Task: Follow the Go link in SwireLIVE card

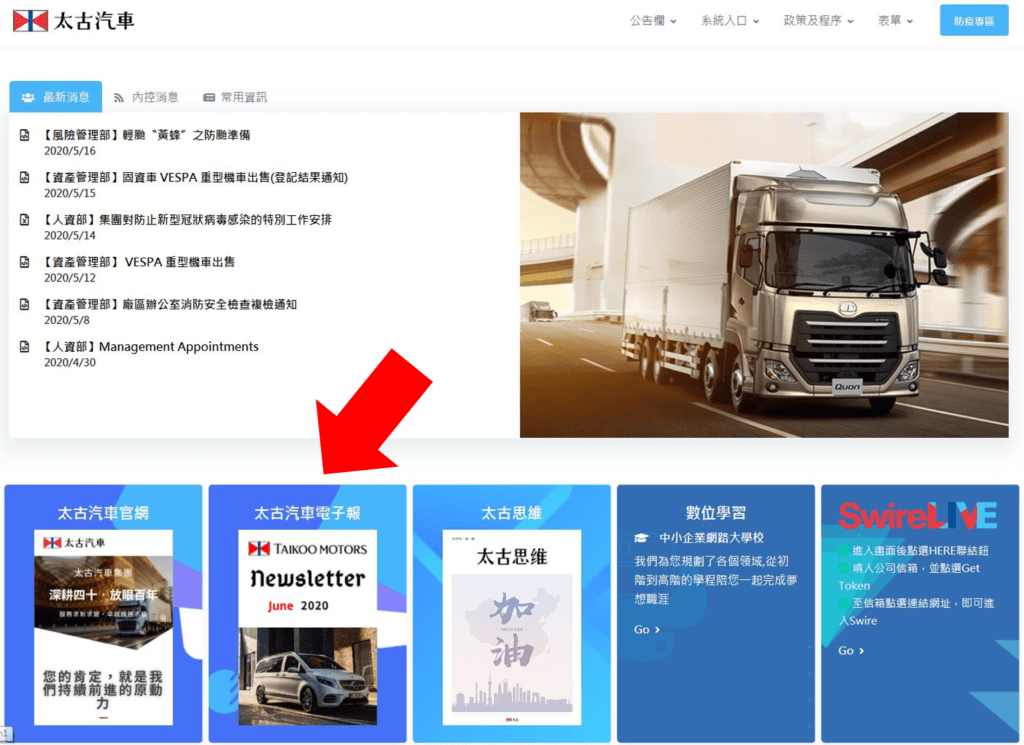Action: [851, 651]
